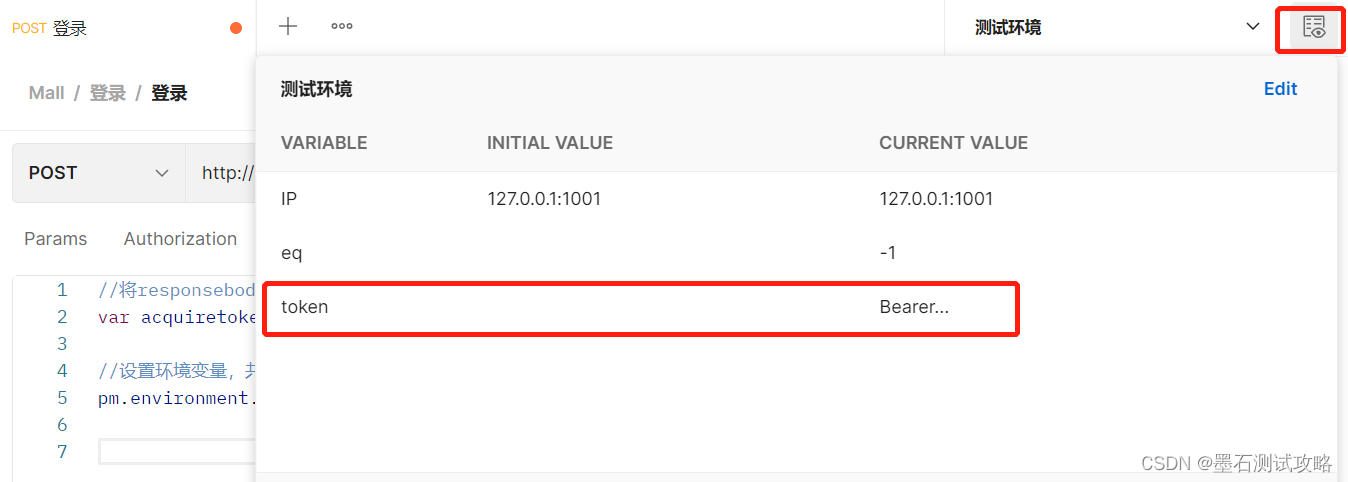Select the eq current value -1

pos(887,253)
